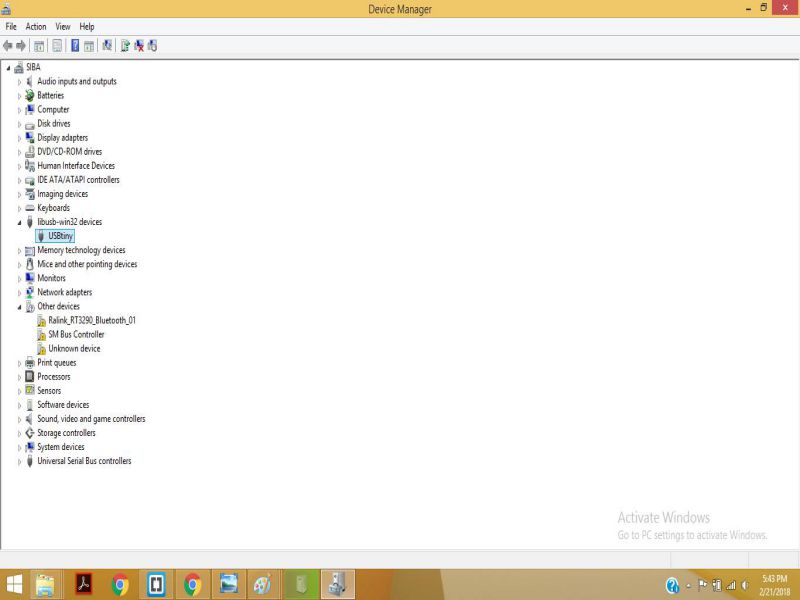Viewport: 800px width, 600px height.
Task: Click the Print queues printer icon
Action: pos(30,363)
